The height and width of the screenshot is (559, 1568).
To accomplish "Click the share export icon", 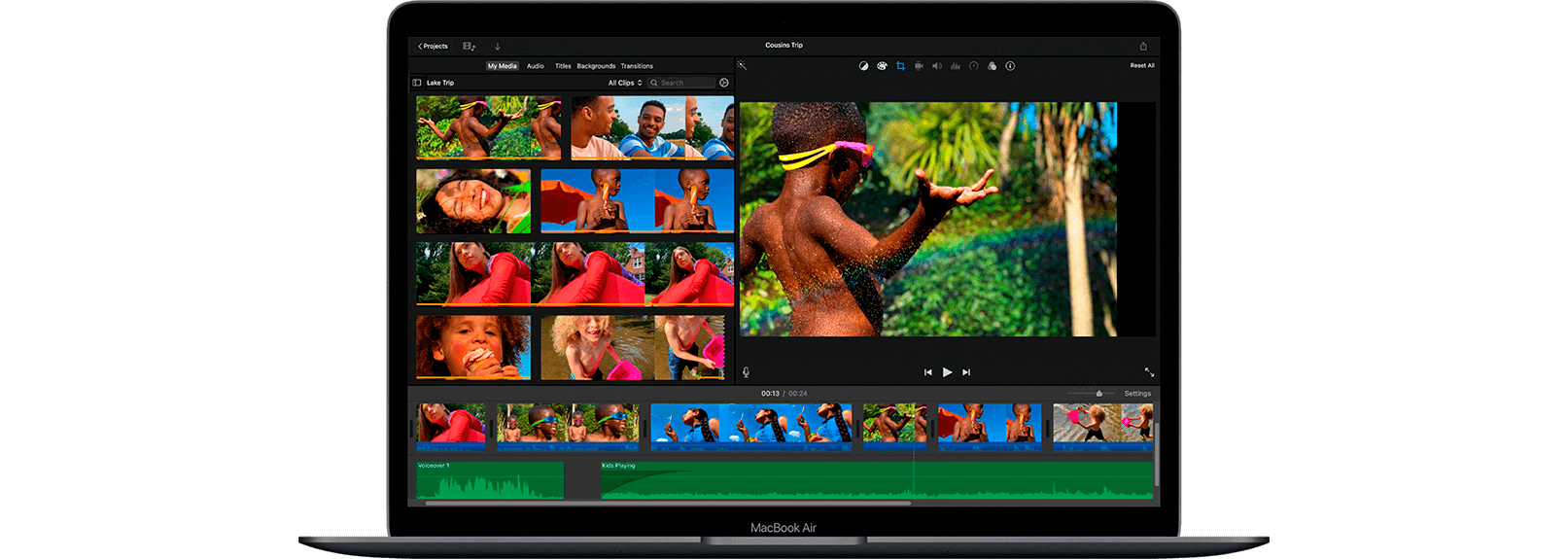I will pos(1143,46).
